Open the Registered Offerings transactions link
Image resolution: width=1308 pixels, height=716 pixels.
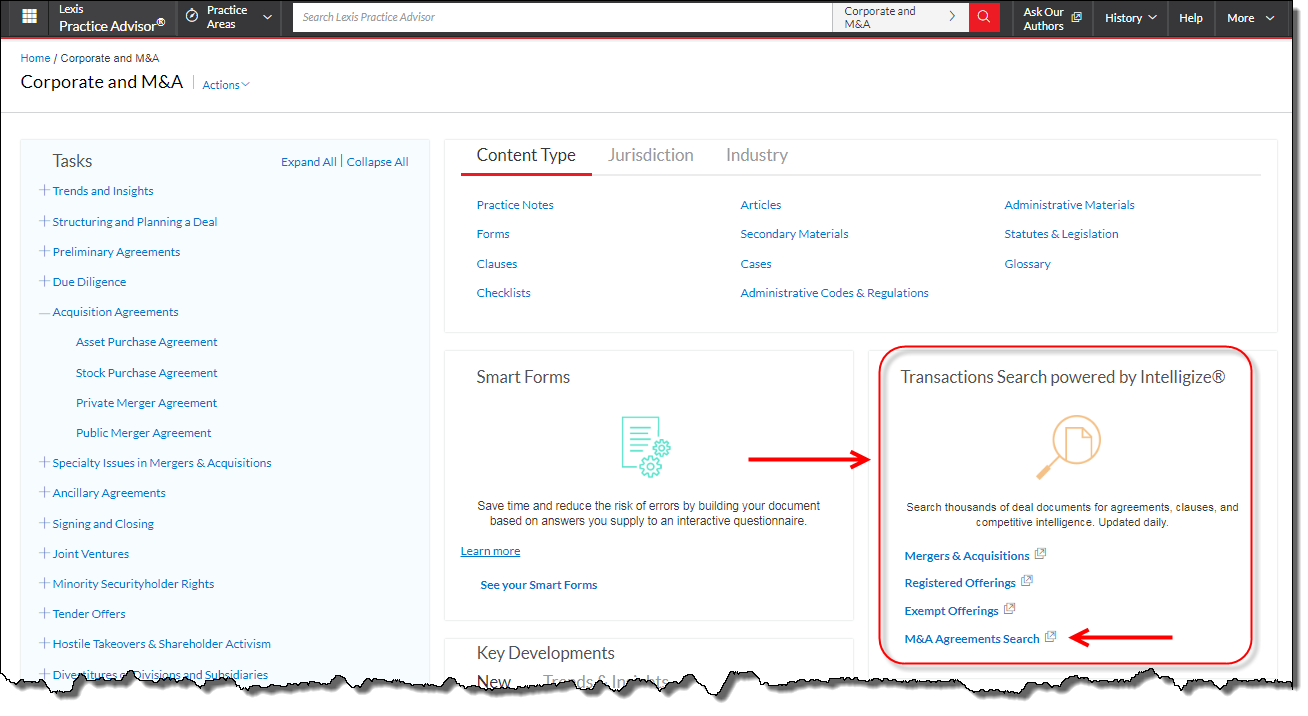point(960,583)
